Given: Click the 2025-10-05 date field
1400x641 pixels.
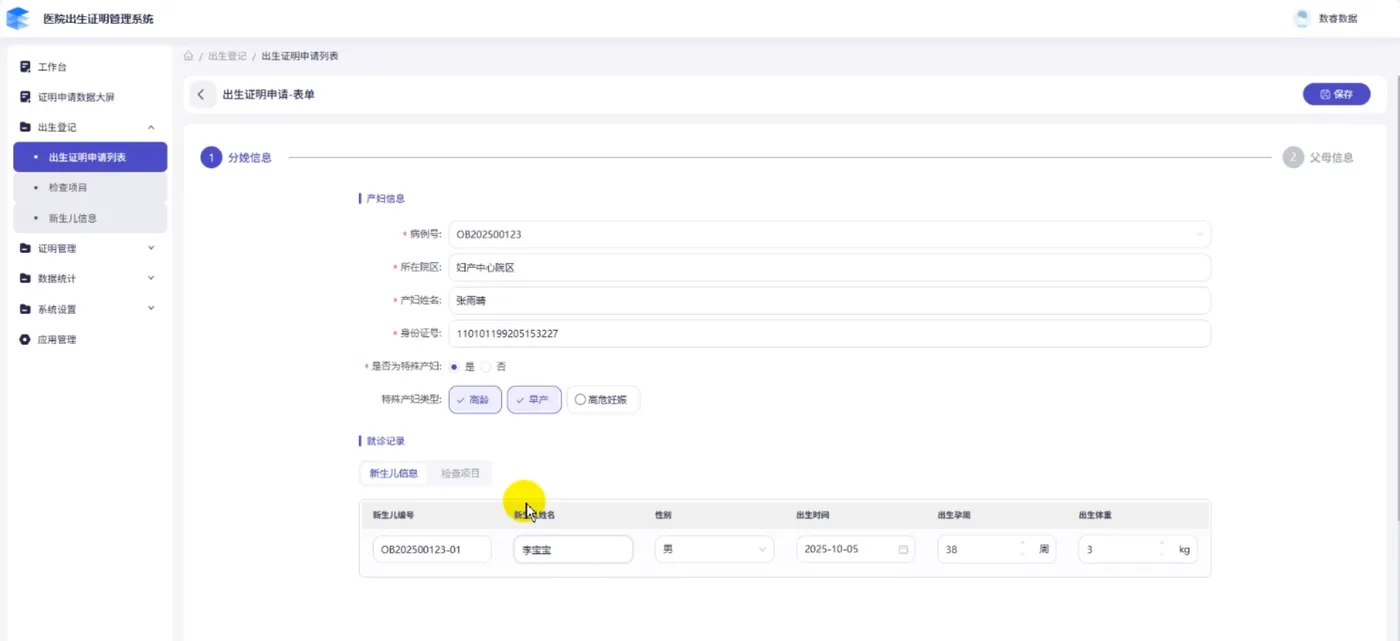Looking at the screenshot, I should [856, 549].
